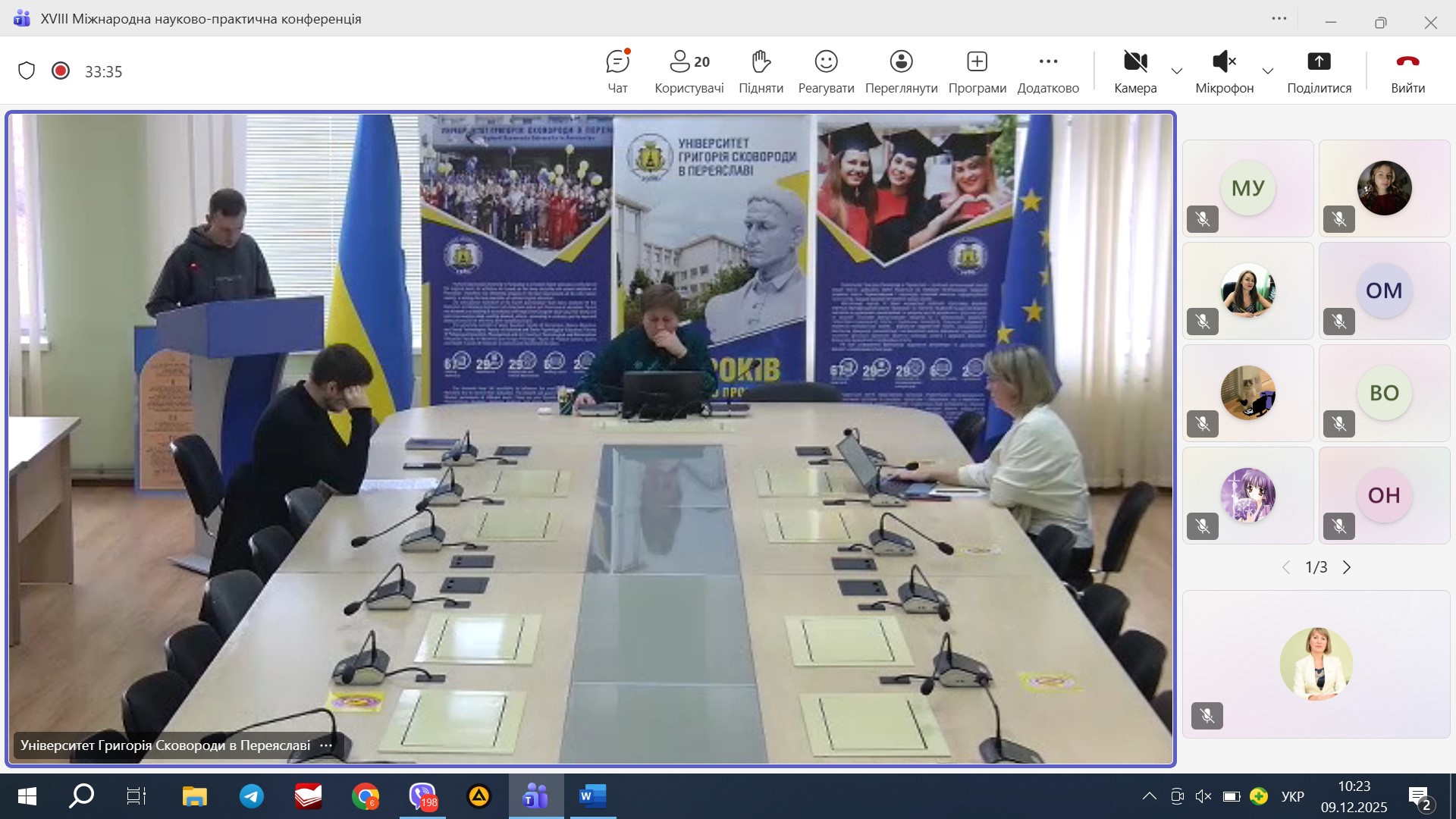
Task: Open options for Університет Григорія Сковороди video
Action: [326, 745]
